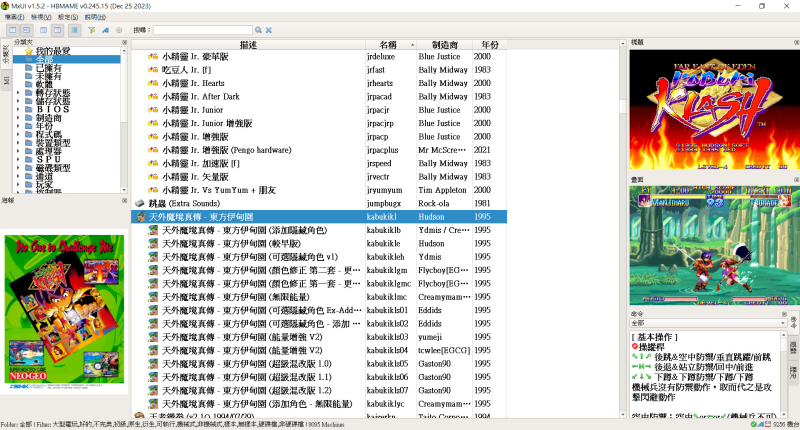Click the Kabuki Klash title screen image

(714, 110)
